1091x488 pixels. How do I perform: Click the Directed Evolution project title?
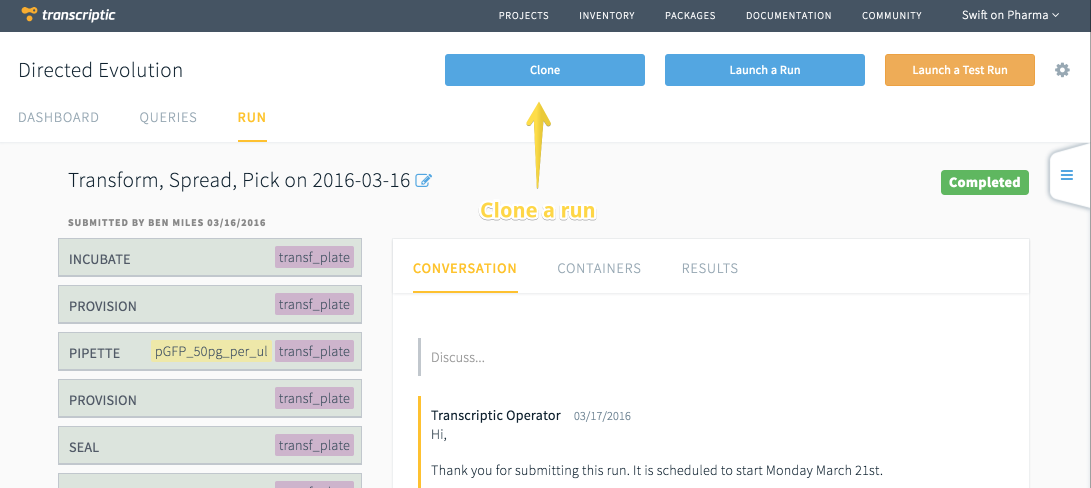101,70
